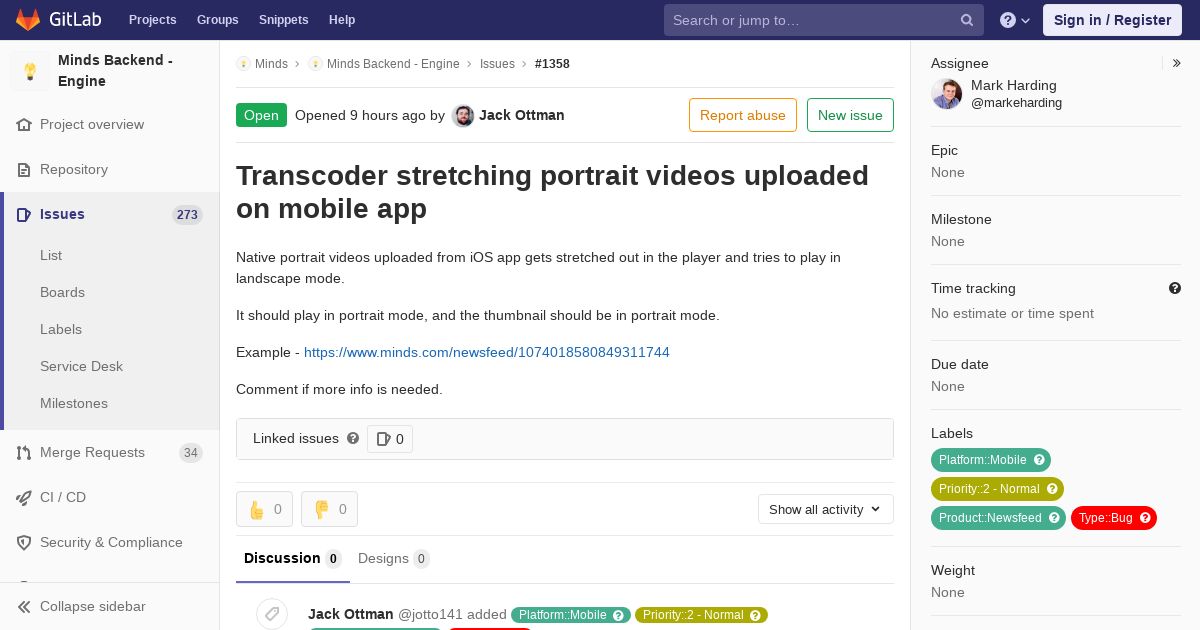1200x630 pixels.
Task: Click Time tracking help icon
Action: click(1175, 288)
